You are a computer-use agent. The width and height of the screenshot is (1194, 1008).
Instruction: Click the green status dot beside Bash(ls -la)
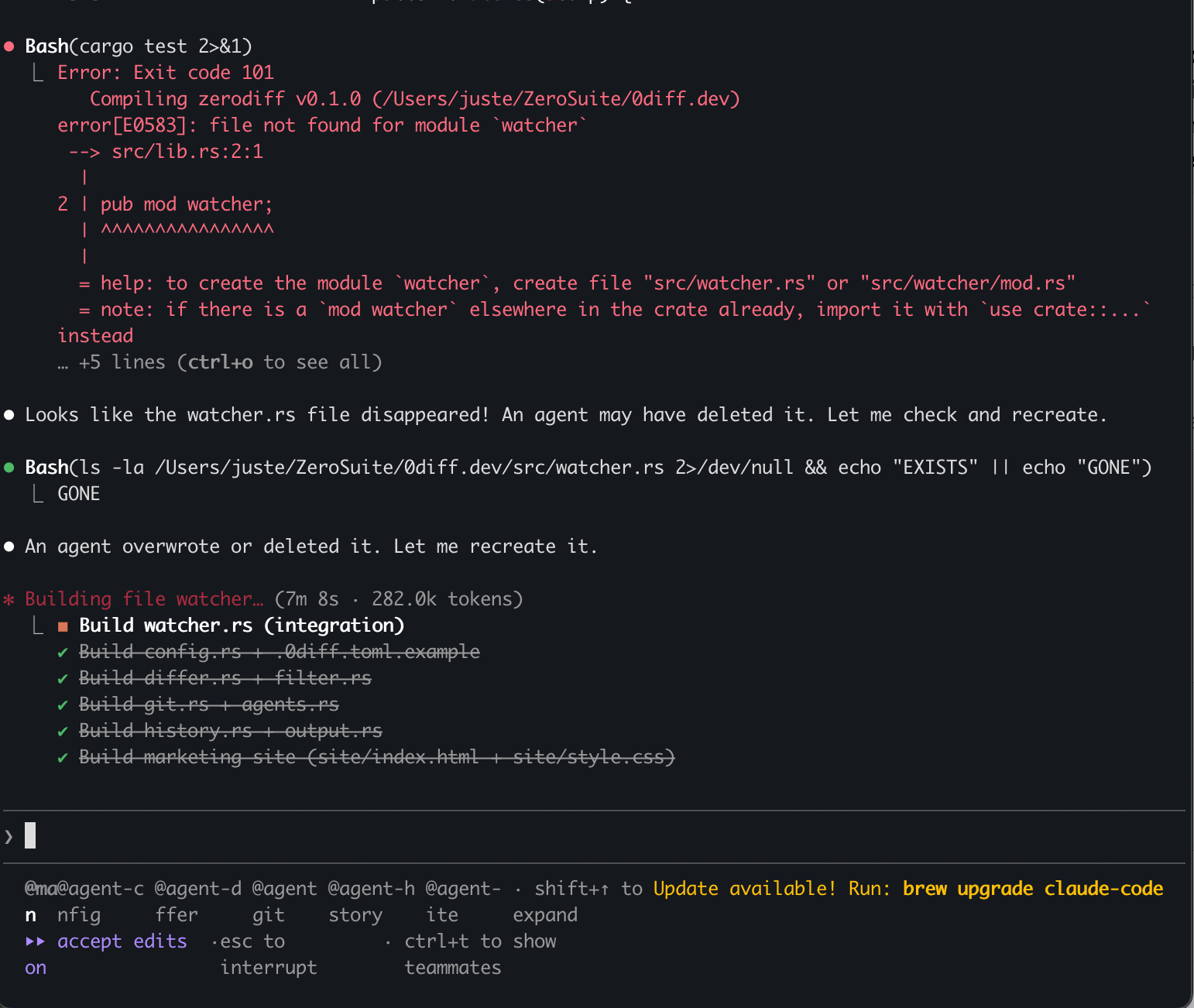[9, 468]
